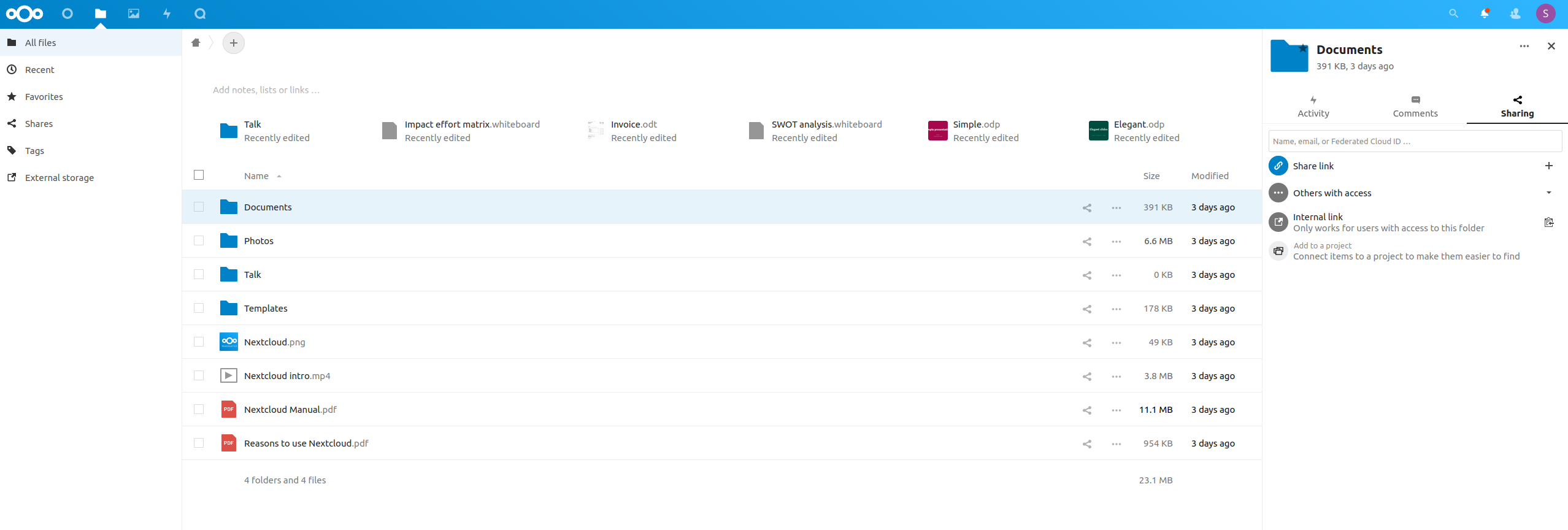Check the Reasons to use Nextcloud.pdf checkbox
The width and height of the screenshot is (1568, 530).
[x=199, y=443]
